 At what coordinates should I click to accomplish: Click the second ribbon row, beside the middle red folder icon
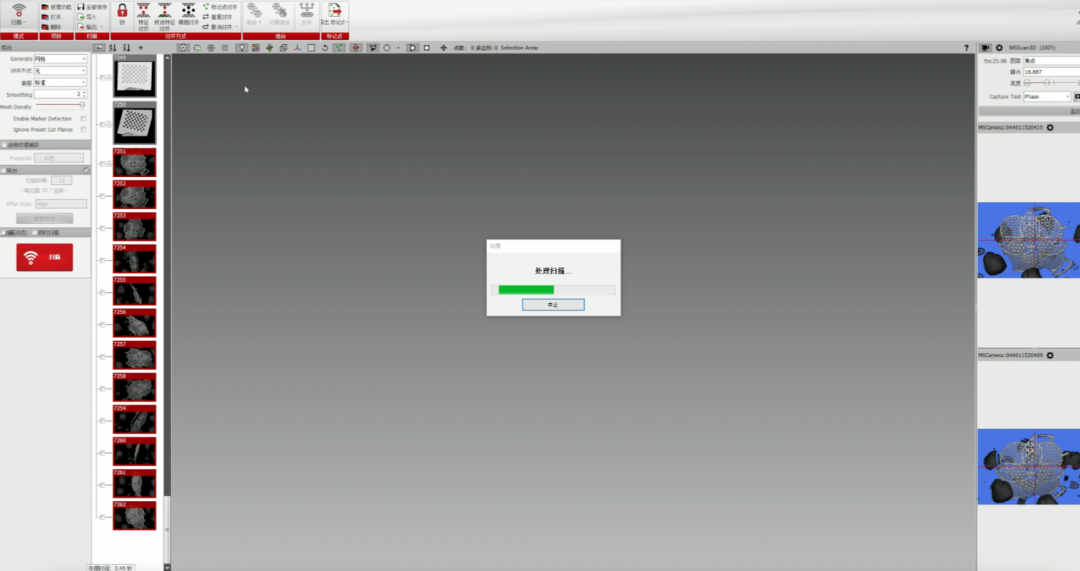click(51, 17)
